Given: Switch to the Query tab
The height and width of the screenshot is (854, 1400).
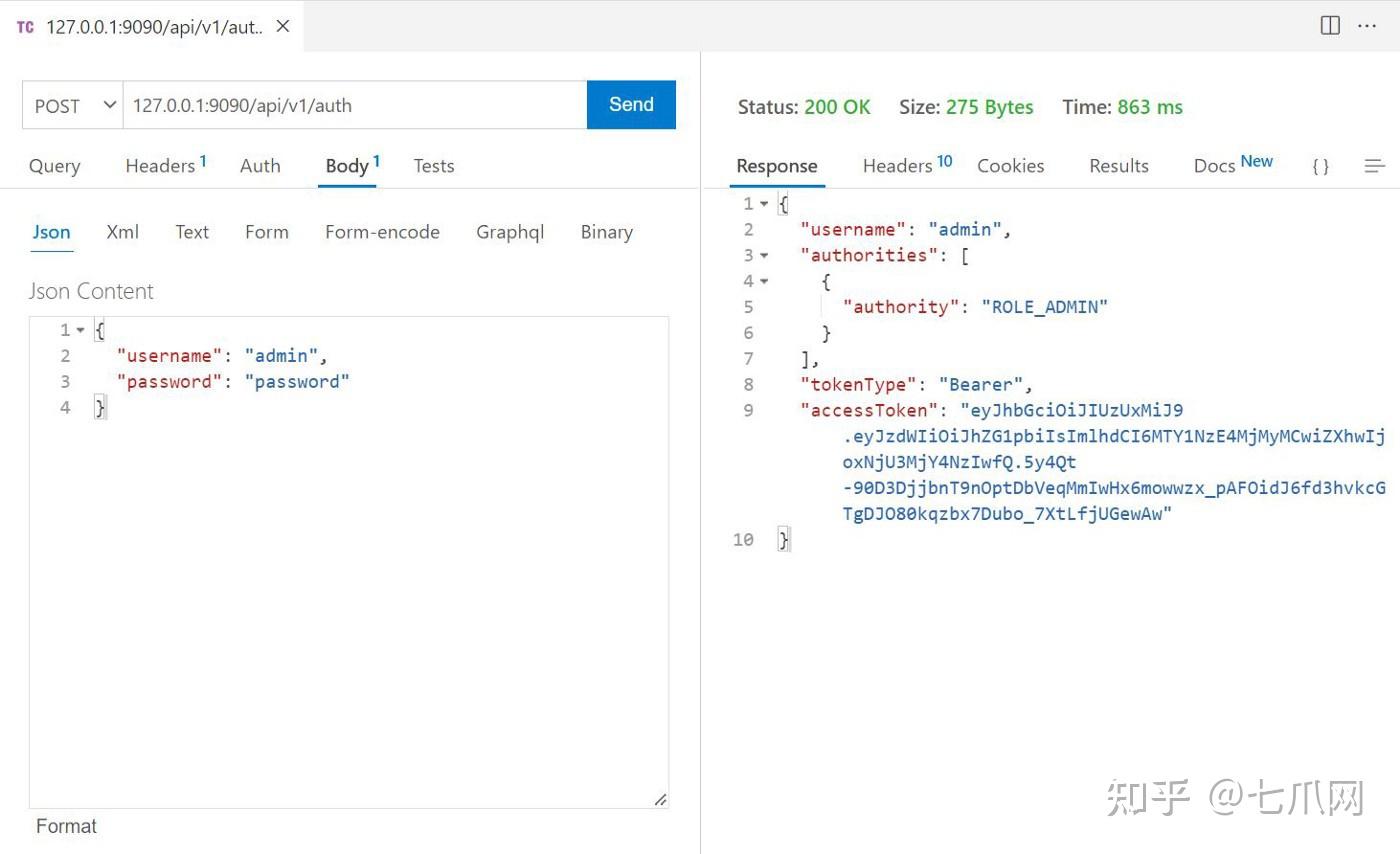Looking at the screenshot, I should click(55, 166).
